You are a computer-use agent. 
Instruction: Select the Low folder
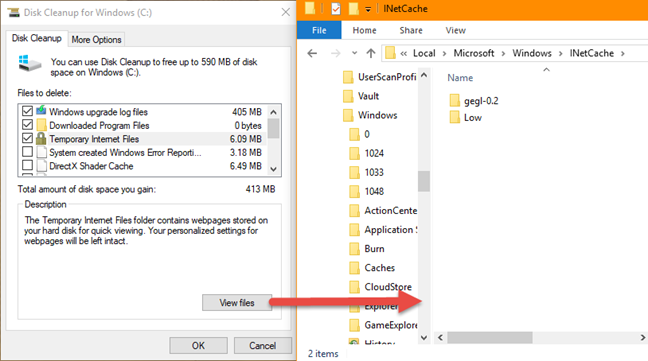465,118
